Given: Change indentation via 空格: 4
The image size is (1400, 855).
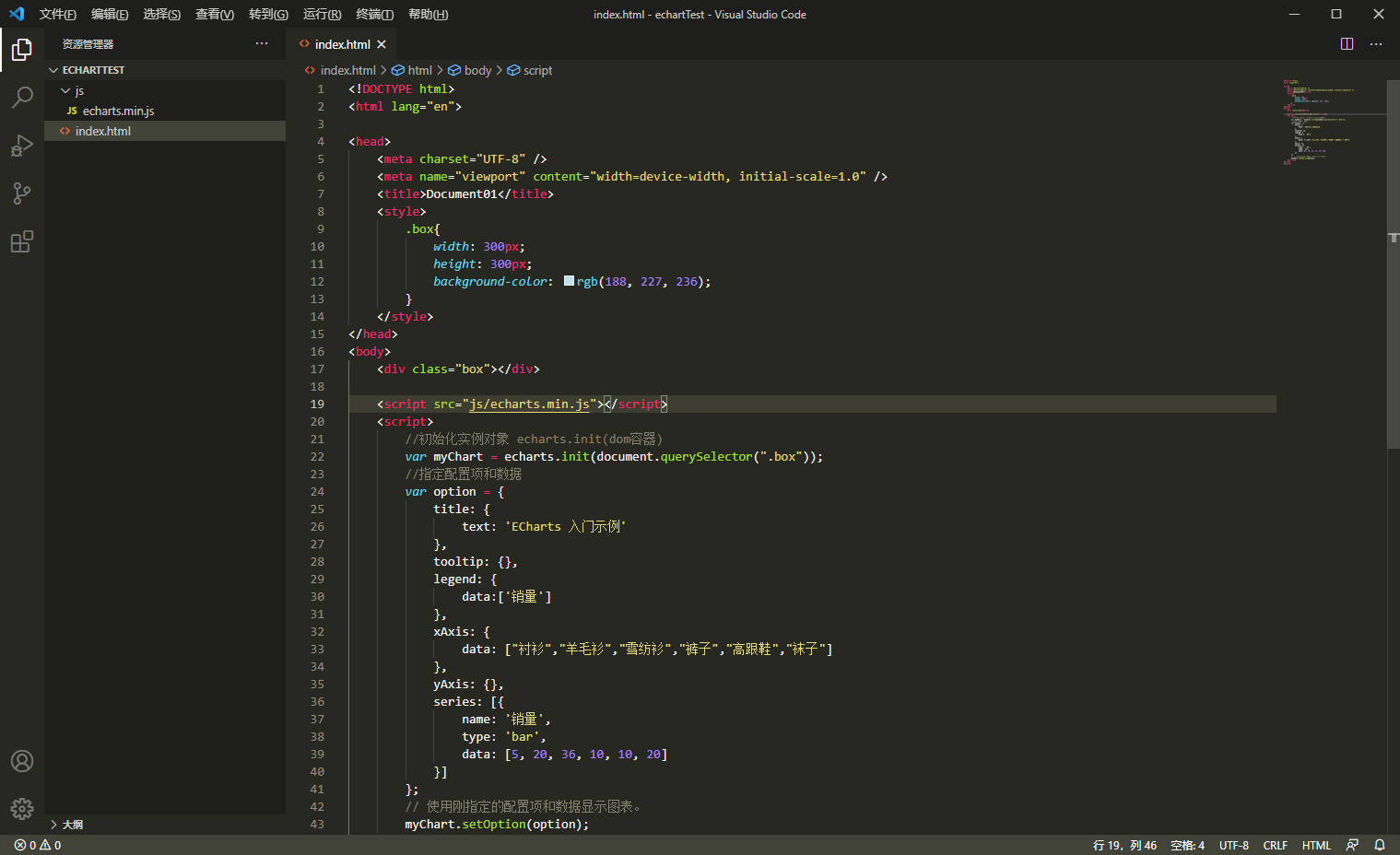Looking at the screenshot, I should tap(1187, 845).
